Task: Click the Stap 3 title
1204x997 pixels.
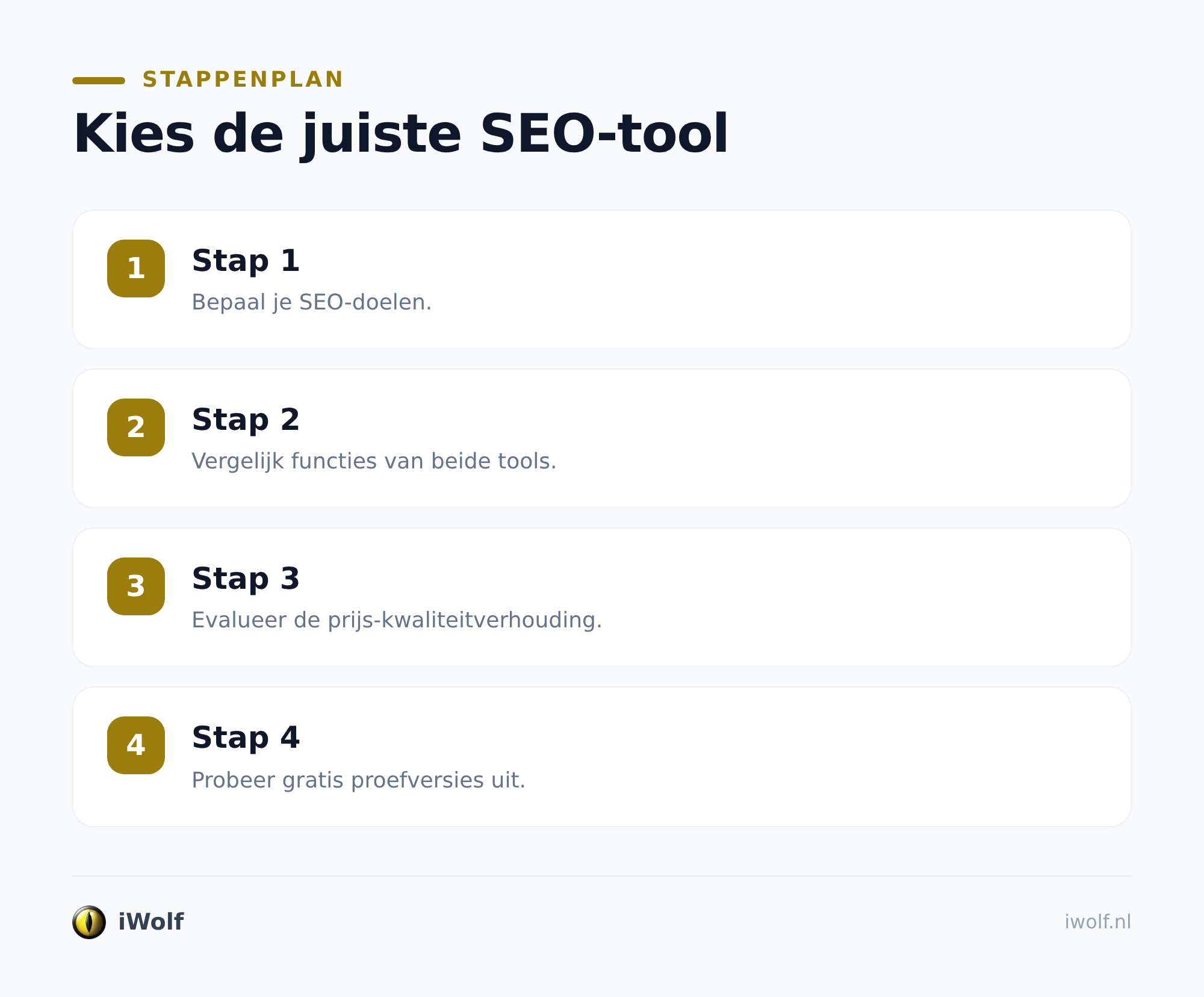Action: pos(246,580)
